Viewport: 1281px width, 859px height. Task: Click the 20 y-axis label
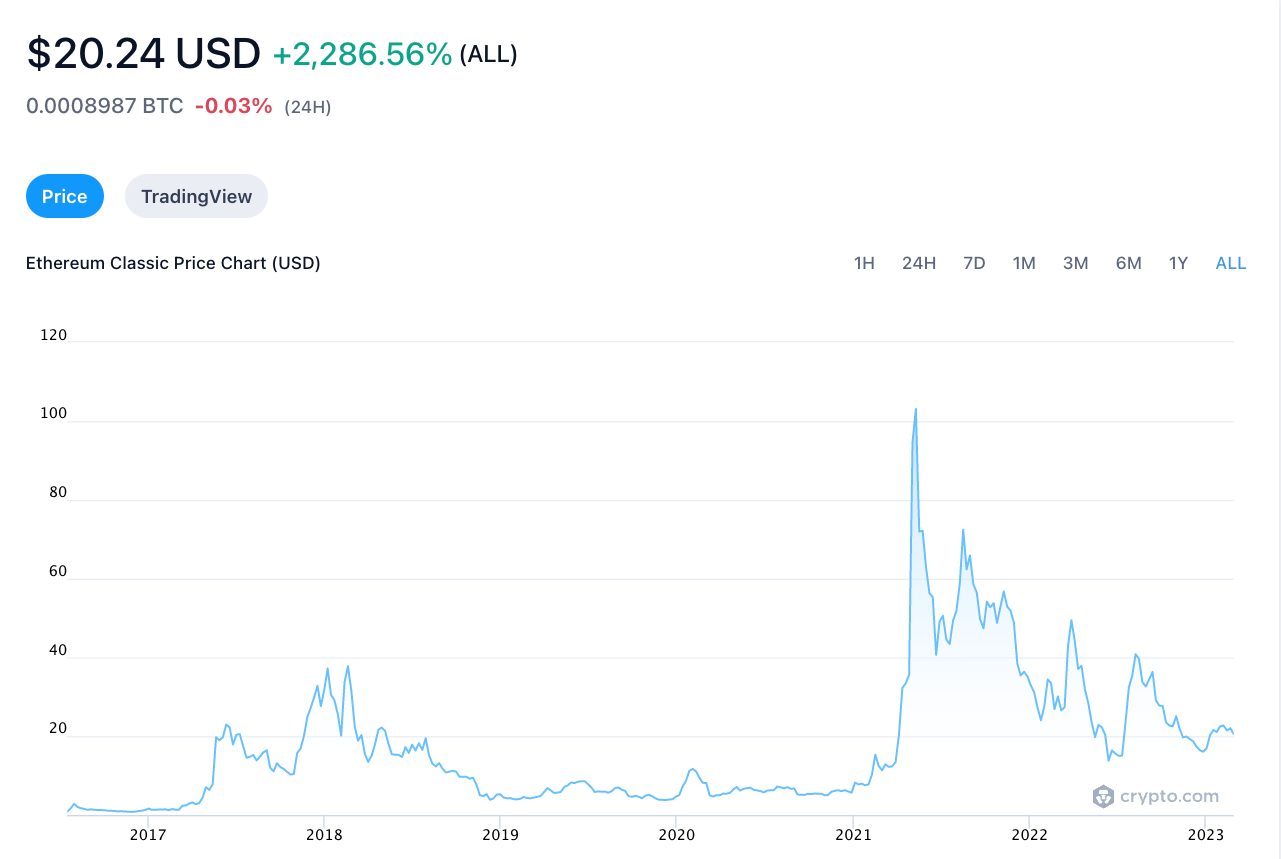click(57, 729)
